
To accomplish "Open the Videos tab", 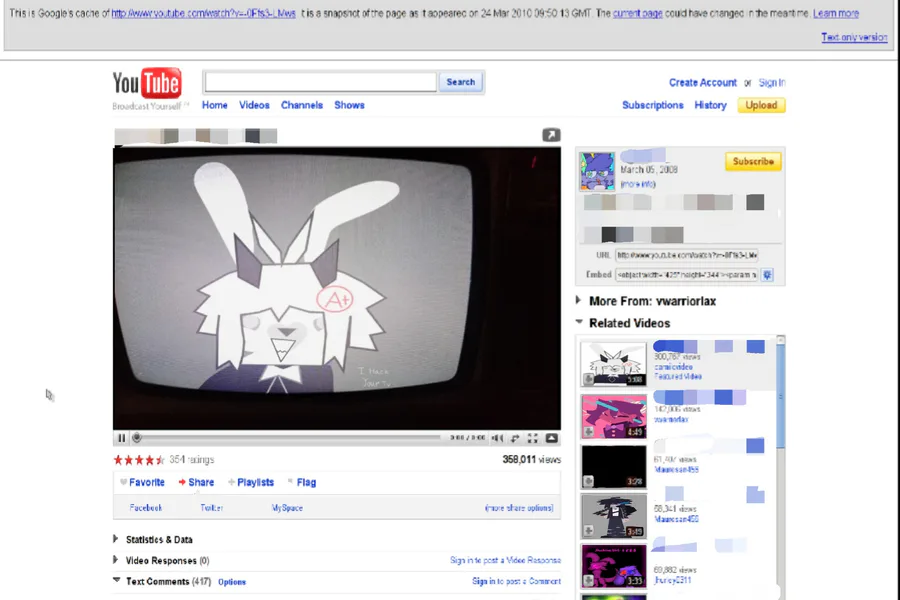I will coord(254,105).
